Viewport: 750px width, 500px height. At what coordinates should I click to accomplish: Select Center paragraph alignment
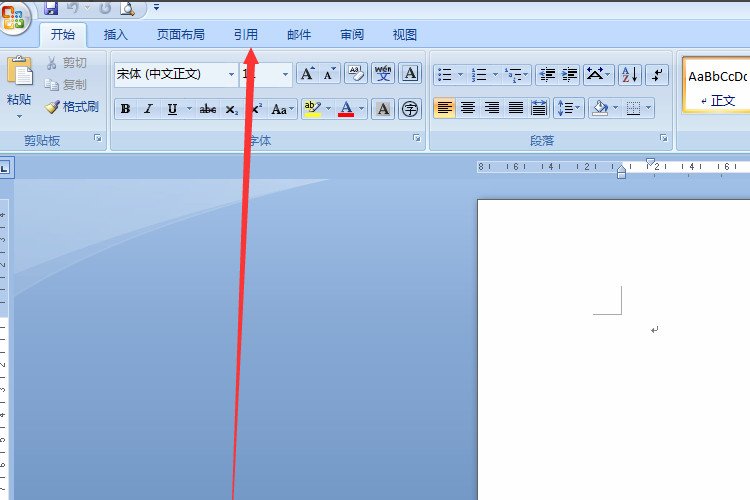tap(468, 108)
